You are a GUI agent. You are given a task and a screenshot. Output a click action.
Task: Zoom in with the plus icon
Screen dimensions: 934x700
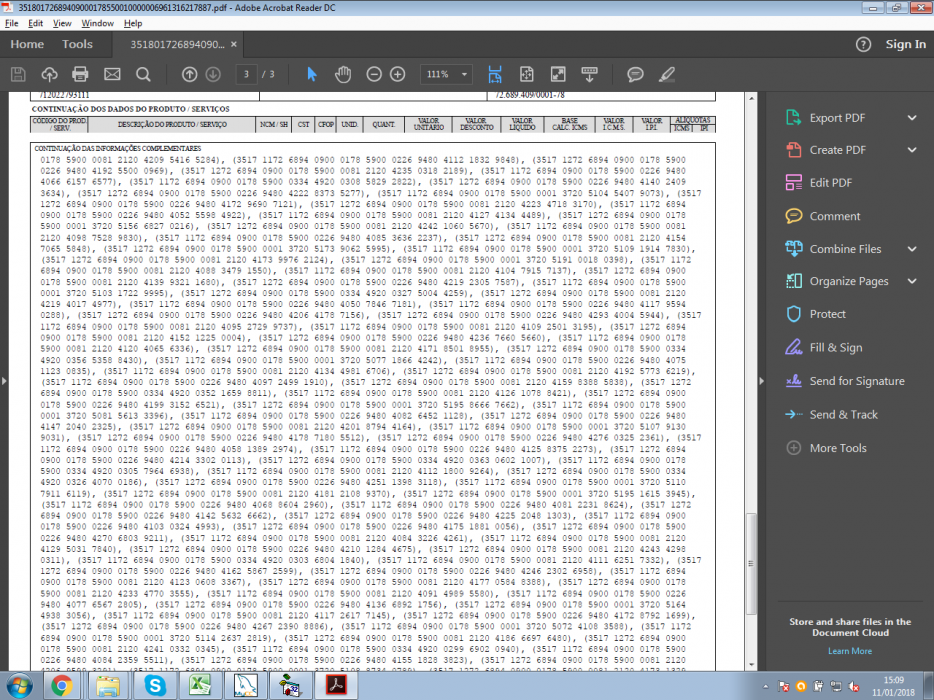[x=397, y=74]
